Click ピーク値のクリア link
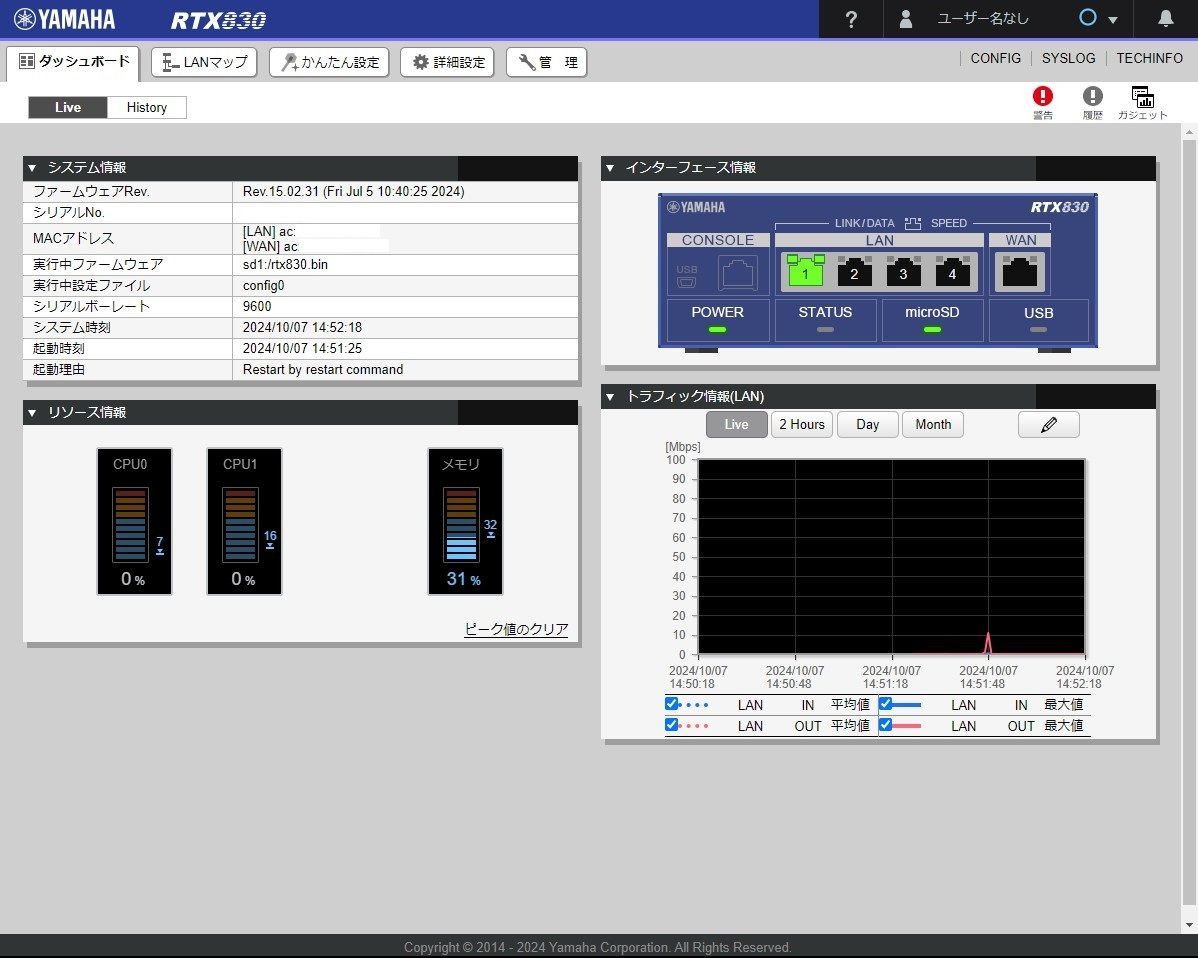The width and height of the screenshot is (1198, 958). coord(516,629)
